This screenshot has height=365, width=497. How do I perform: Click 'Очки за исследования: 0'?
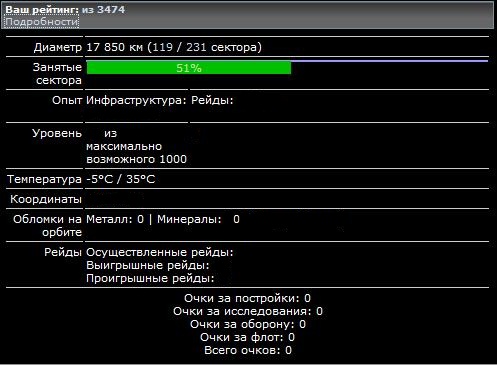pyautogui.click(x=248, y=311)
